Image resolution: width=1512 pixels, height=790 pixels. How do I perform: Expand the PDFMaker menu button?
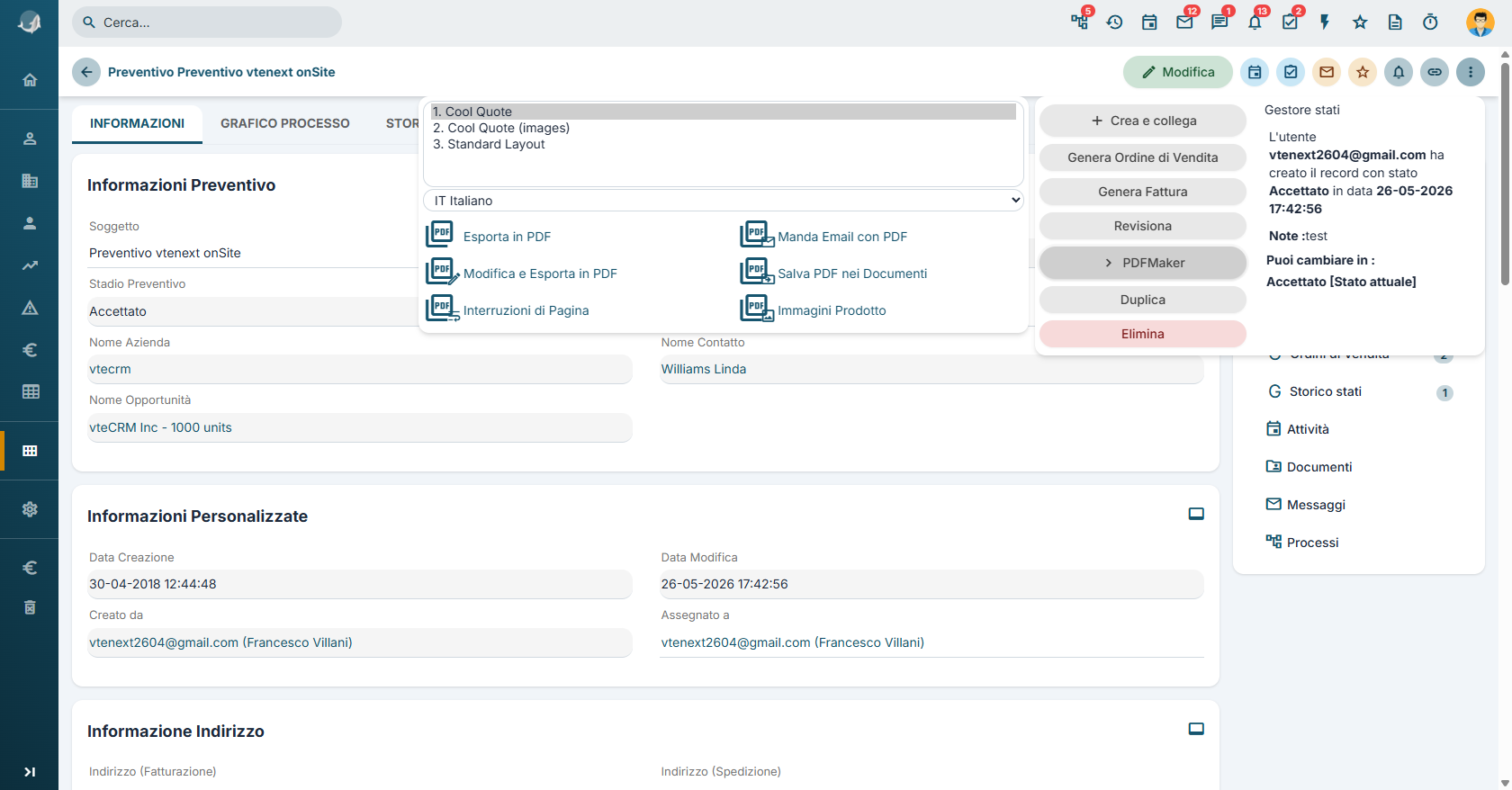tap(1143, 263)
